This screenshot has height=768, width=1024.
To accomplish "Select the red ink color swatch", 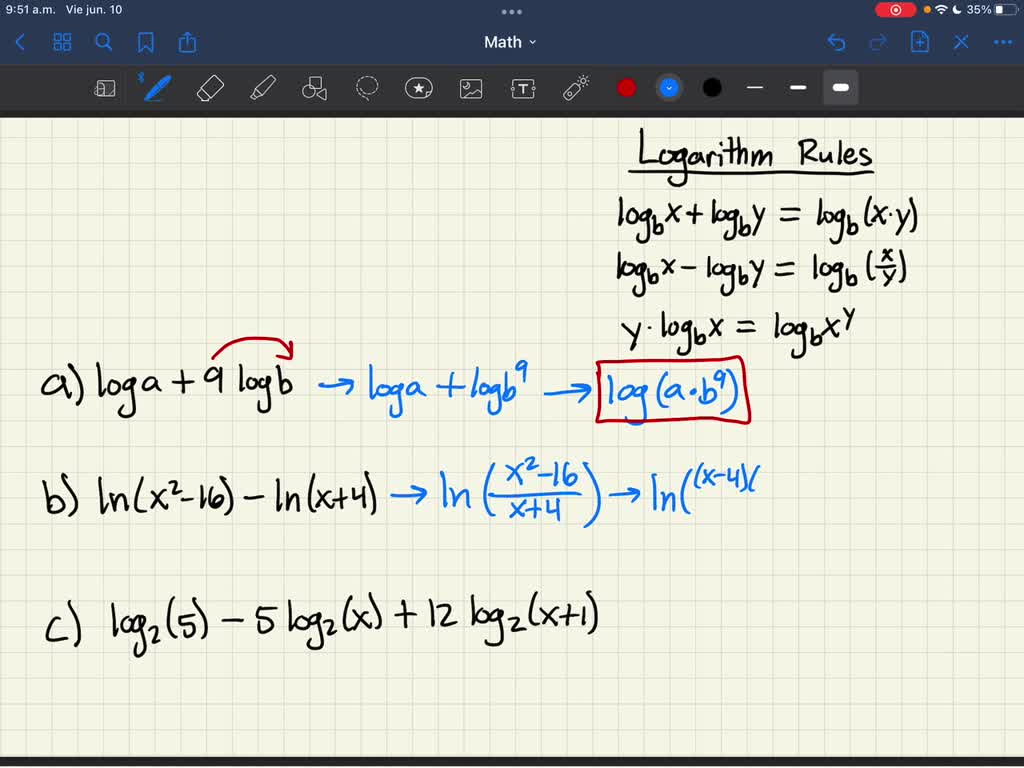I will [x=626, y=88].
